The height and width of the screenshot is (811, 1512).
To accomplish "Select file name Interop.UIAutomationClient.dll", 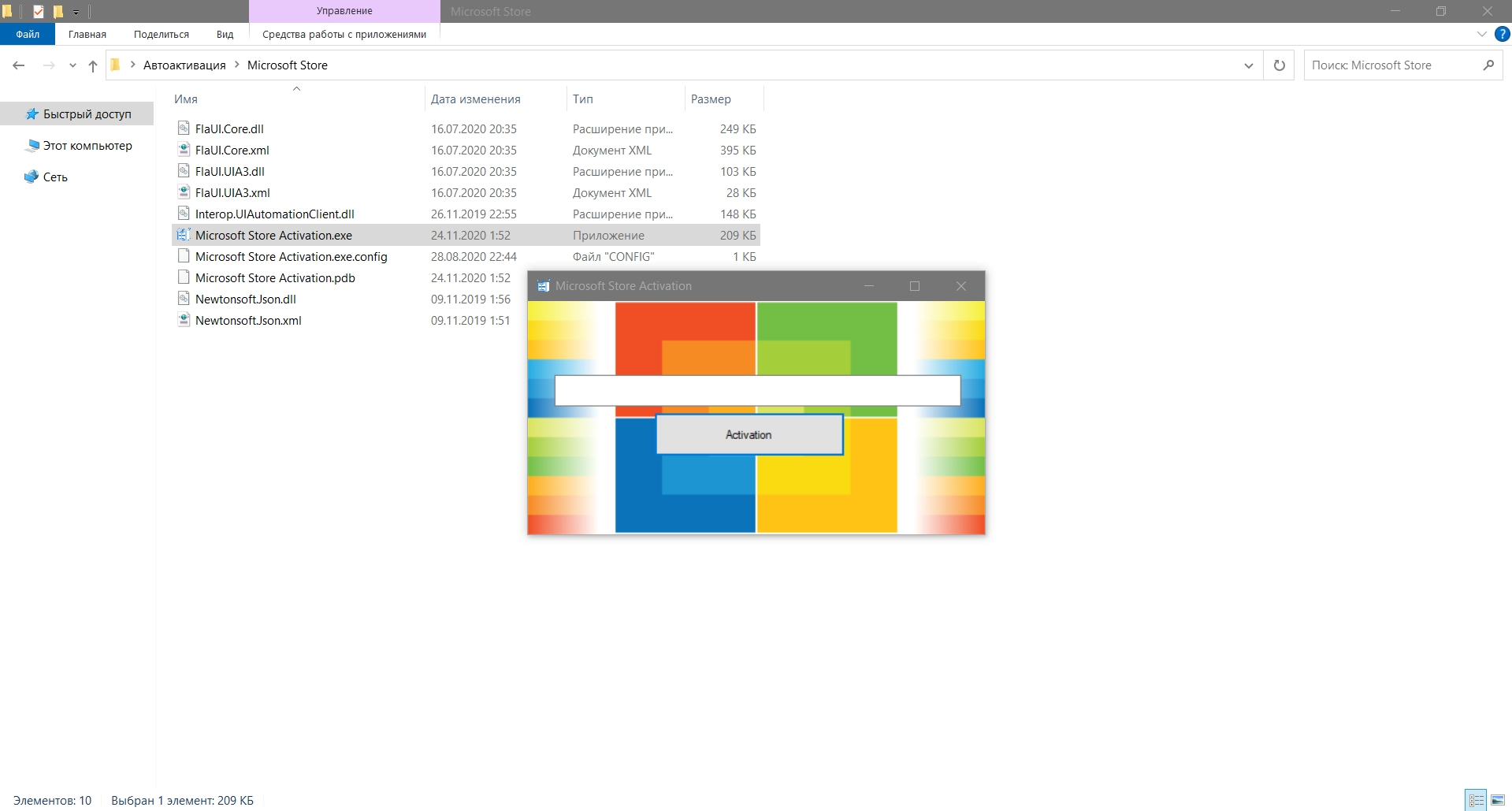I will pos(275,214).
